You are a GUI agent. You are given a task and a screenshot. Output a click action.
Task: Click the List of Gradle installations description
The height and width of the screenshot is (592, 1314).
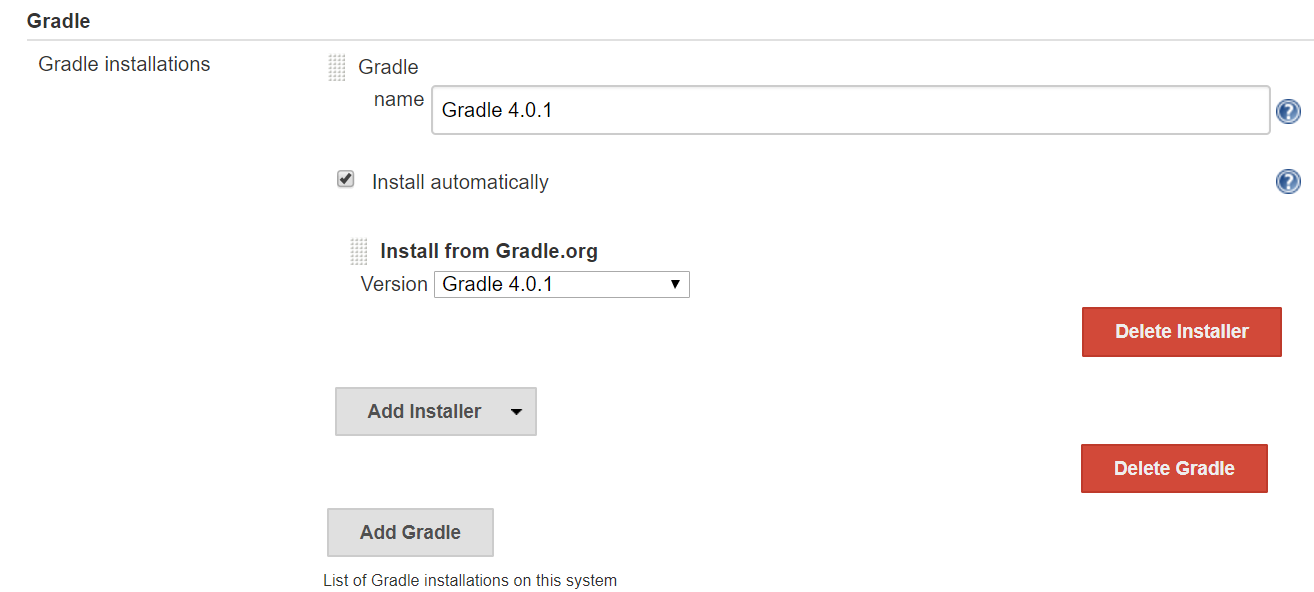[x=470, y=580]
